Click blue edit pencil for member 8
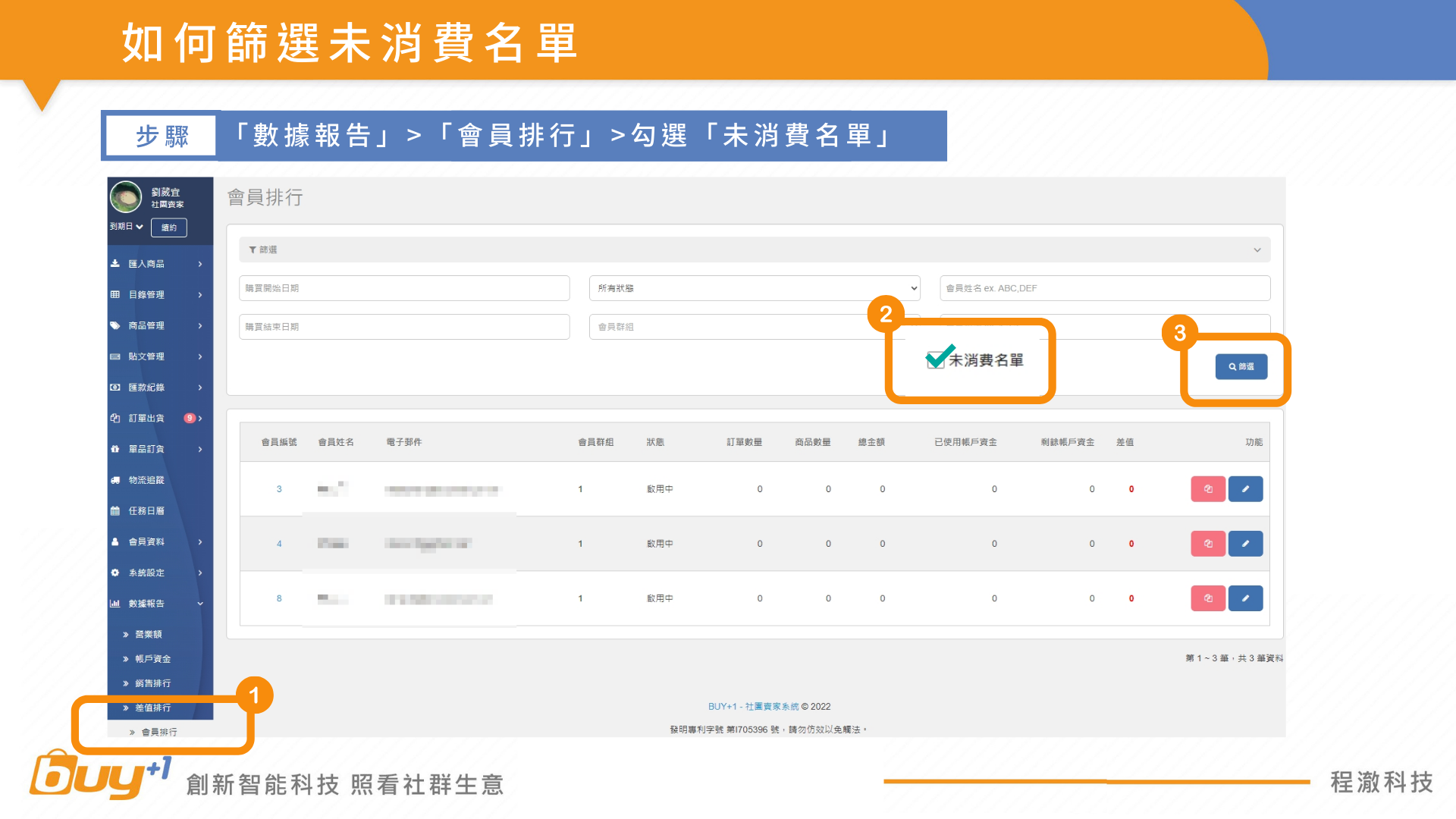This screenshot has height=819, width=1456. [1245, 598]
